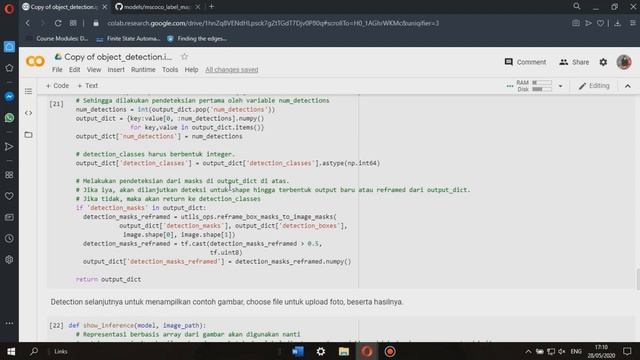The image size is (640, 360).
Task: Open Windows taskbar search
Action: coord(34,351)
